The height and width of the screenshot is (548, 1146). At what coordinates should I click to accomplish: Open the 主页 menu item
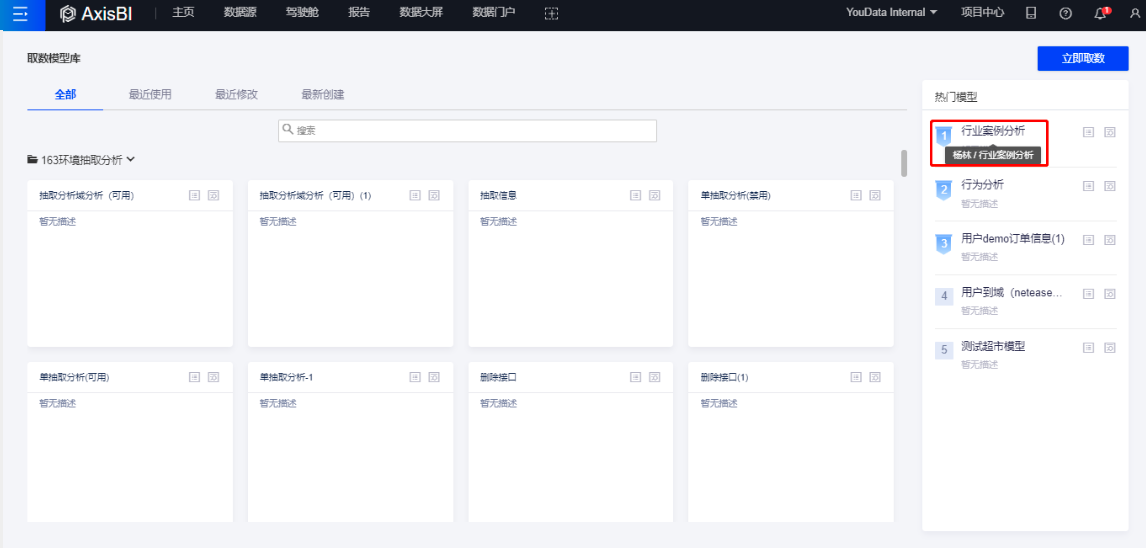coord(183,12)
